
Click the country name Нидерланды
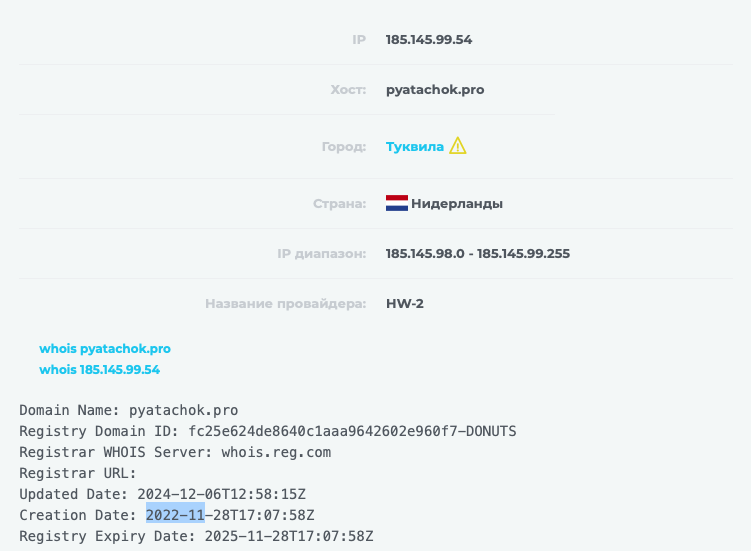tap(457, 204)
